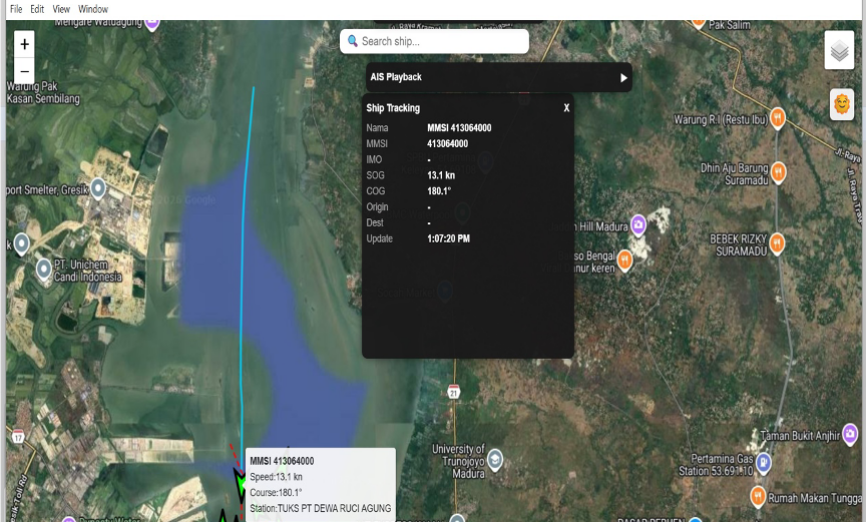The image size is (866, 522).
Task: Click Speed:13.1 kn in ship tooltip
Action: coord(276,477)
